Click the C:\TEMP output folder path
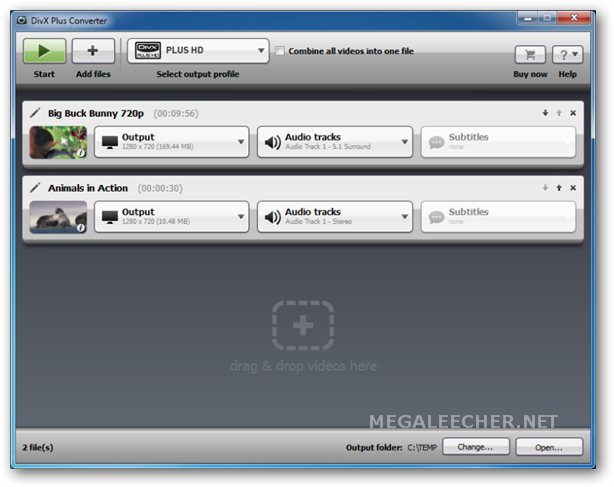The width and height of the screenshot is (614, 487). [x=422, y=447]
